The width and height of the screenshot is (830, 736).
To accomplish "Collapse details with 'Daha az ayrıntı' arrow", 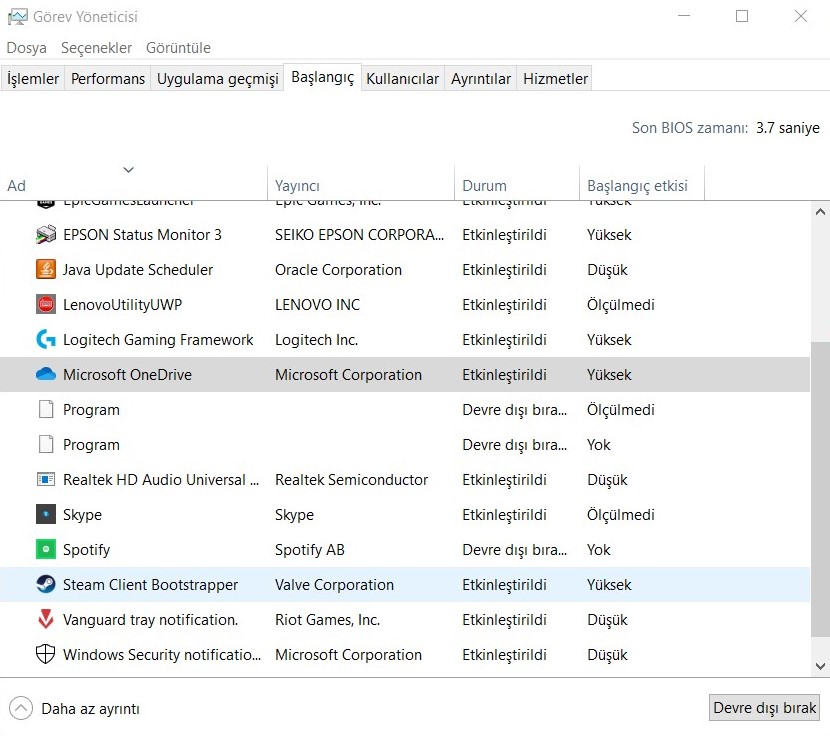I will [x=21, y=708].
